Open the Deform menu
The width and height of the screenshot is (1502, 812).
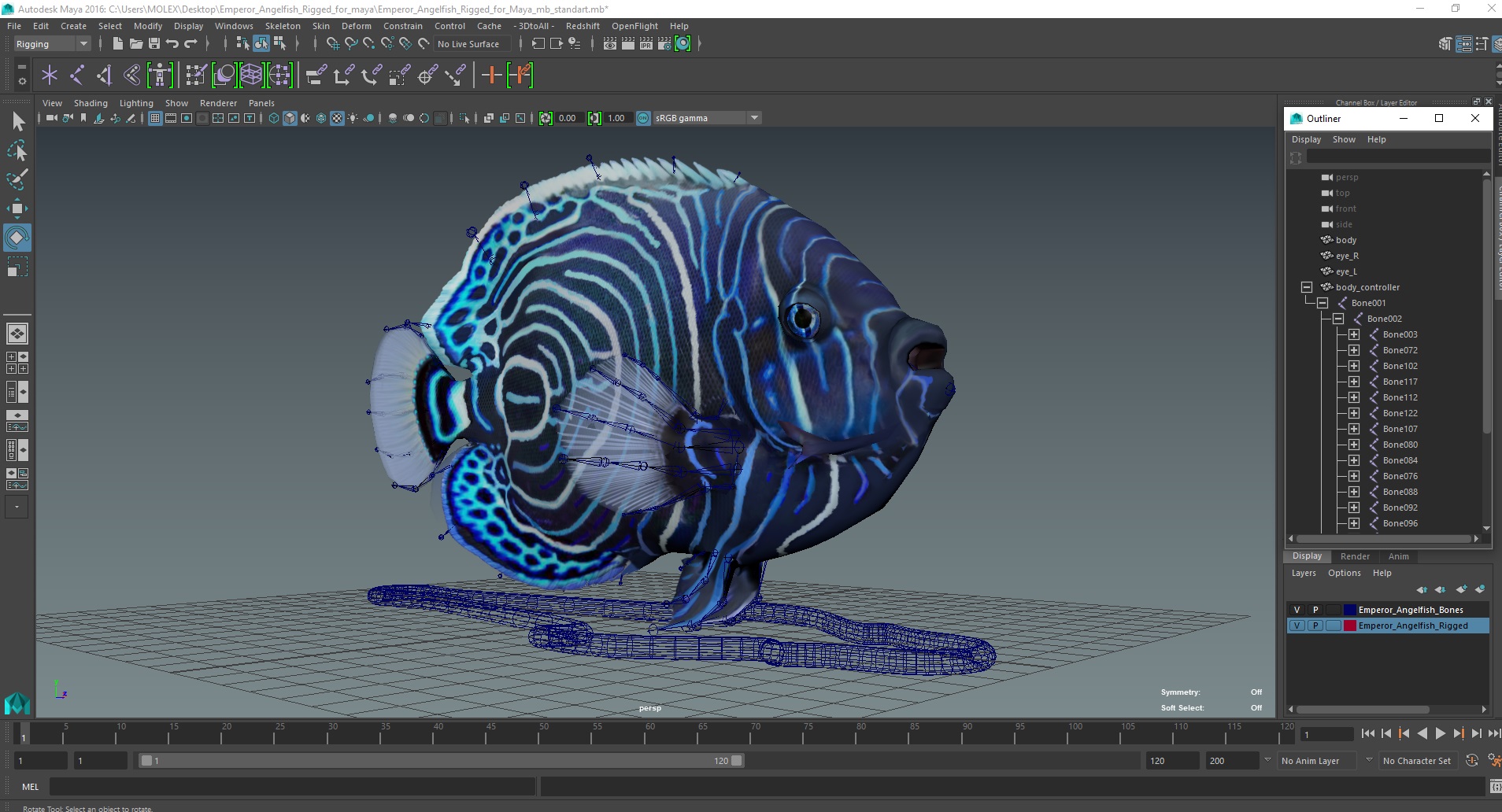pos(356,26)
